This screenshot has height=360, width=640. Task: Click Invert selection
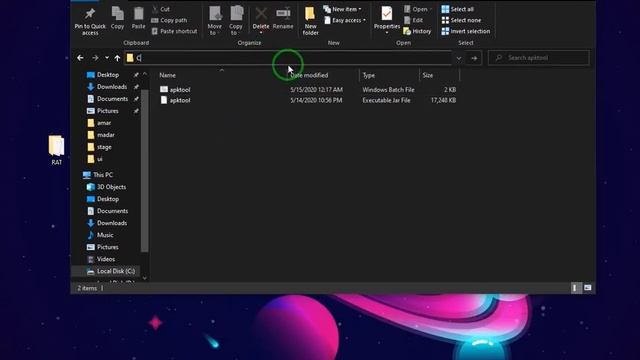point(466,31)
